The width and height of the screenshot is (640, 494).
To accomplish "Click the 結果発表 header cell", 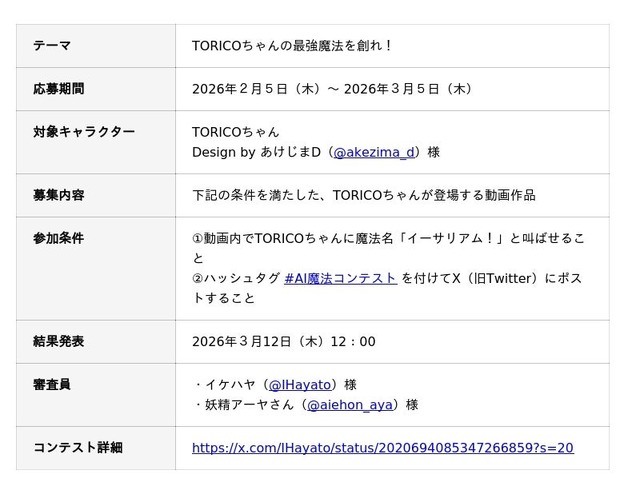I will (58, 342).
